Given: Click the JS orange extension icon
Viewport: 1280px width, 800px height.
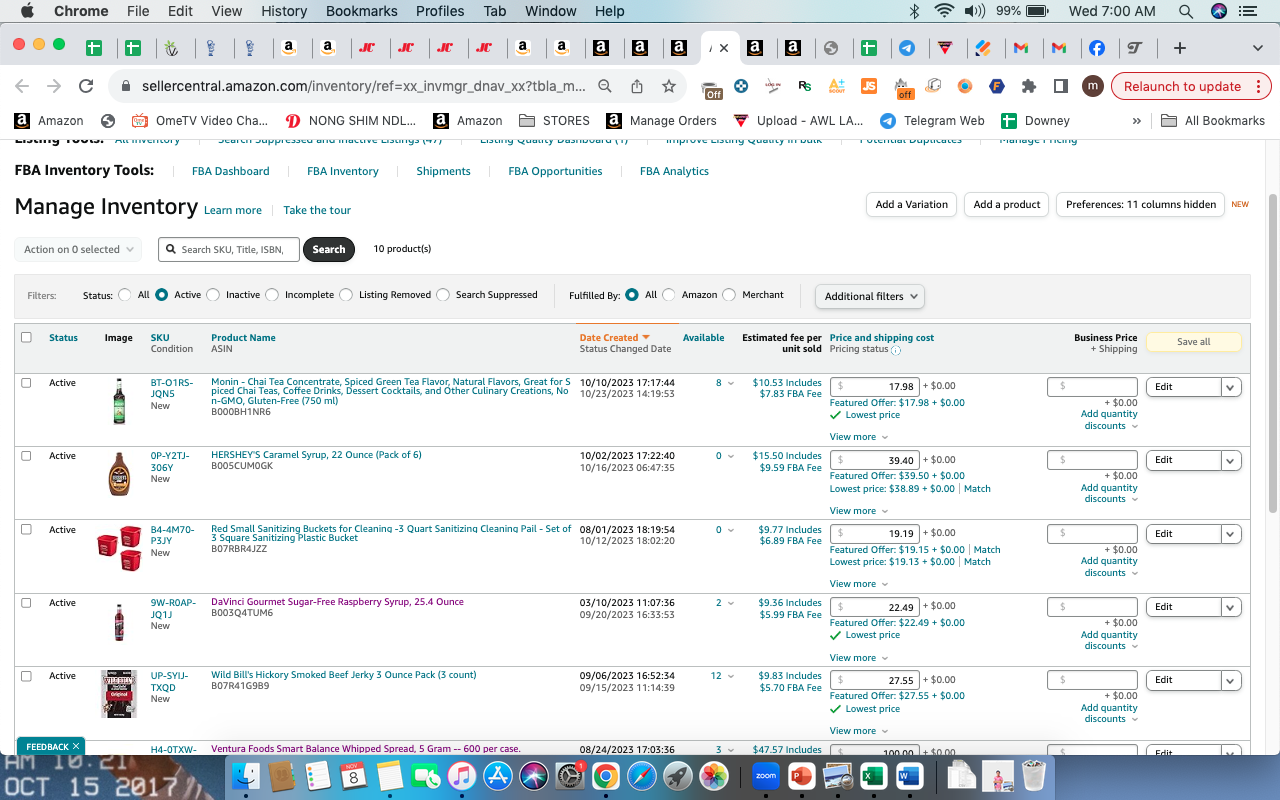Looking at the screenshot, I should (x=869, y=86).
